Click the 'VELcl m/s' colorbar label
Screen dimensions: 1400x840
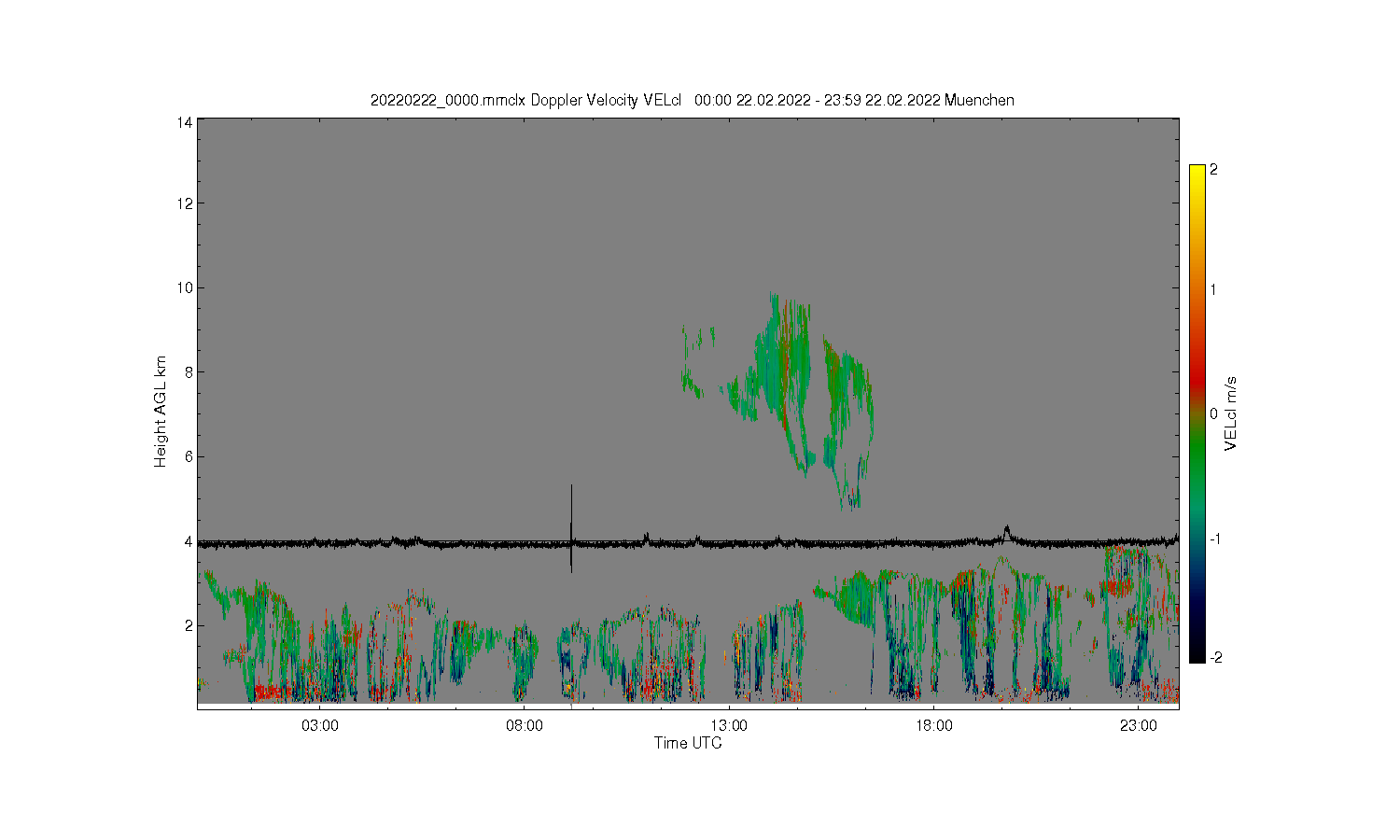coord(1231,413)
